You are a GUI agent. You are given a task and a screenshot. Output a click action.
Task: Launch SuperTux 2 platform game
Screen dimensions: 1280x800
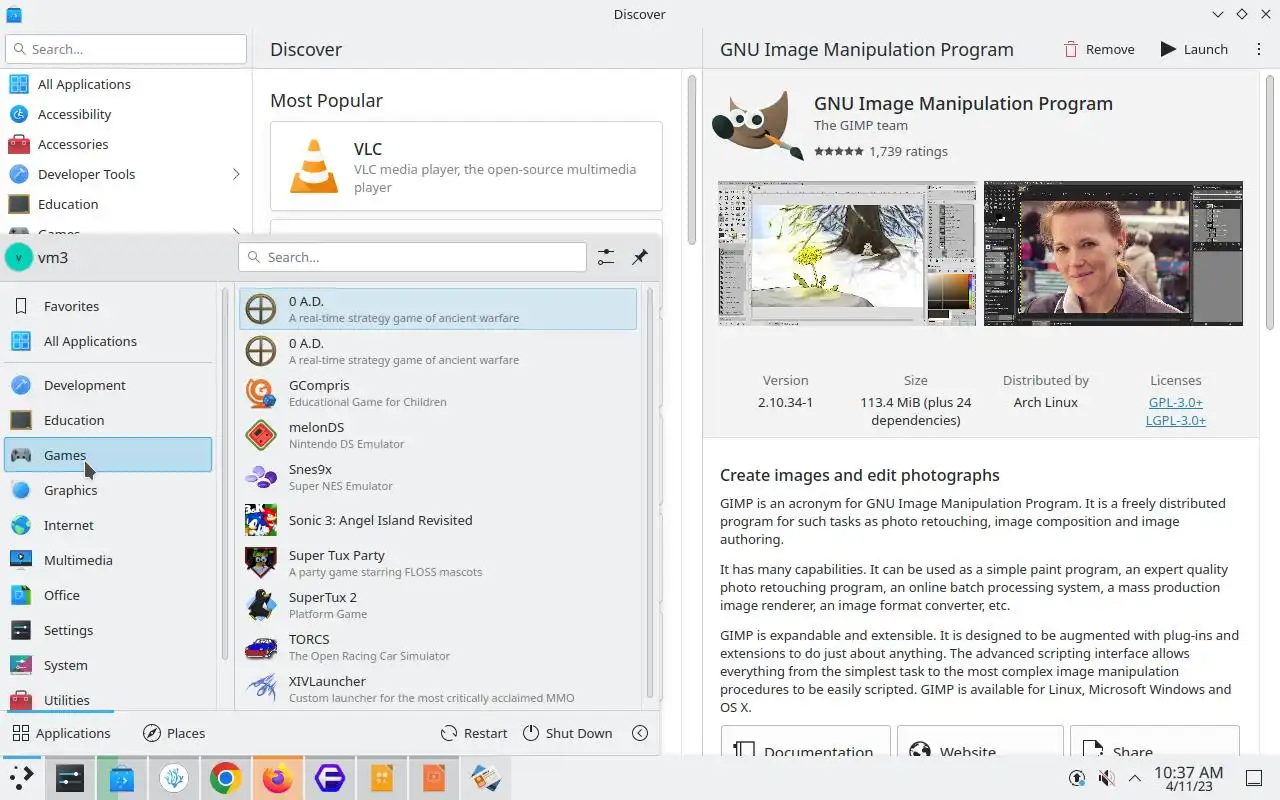coord(438,604)
